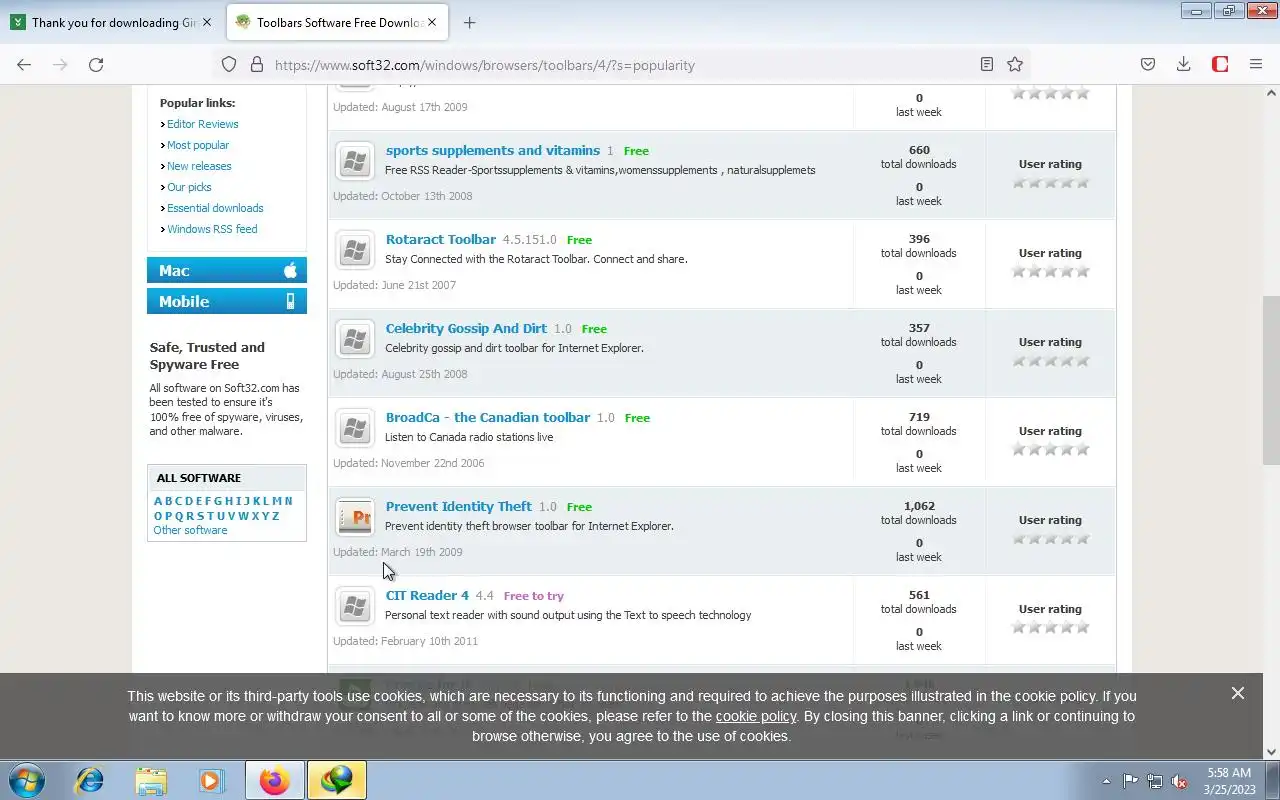Switch to the Mac software section
This screenshot has height=800, width=1280.
point(227,270)
